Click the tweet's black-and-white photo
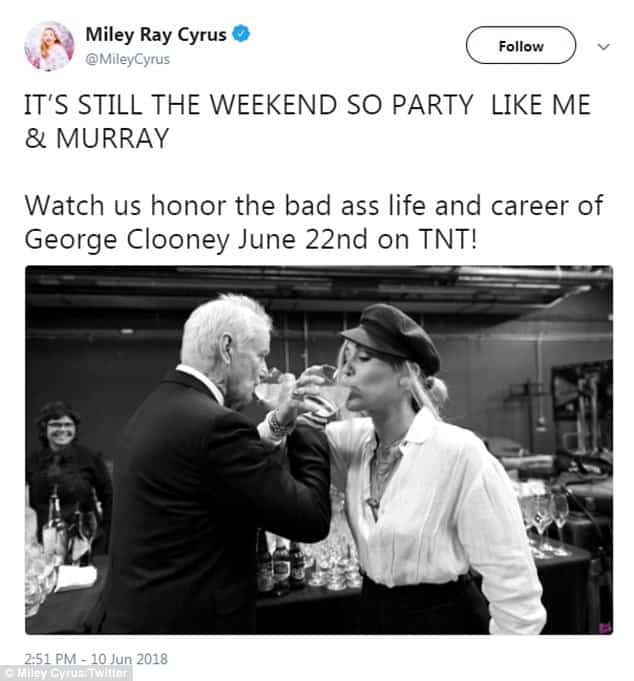 318,450
